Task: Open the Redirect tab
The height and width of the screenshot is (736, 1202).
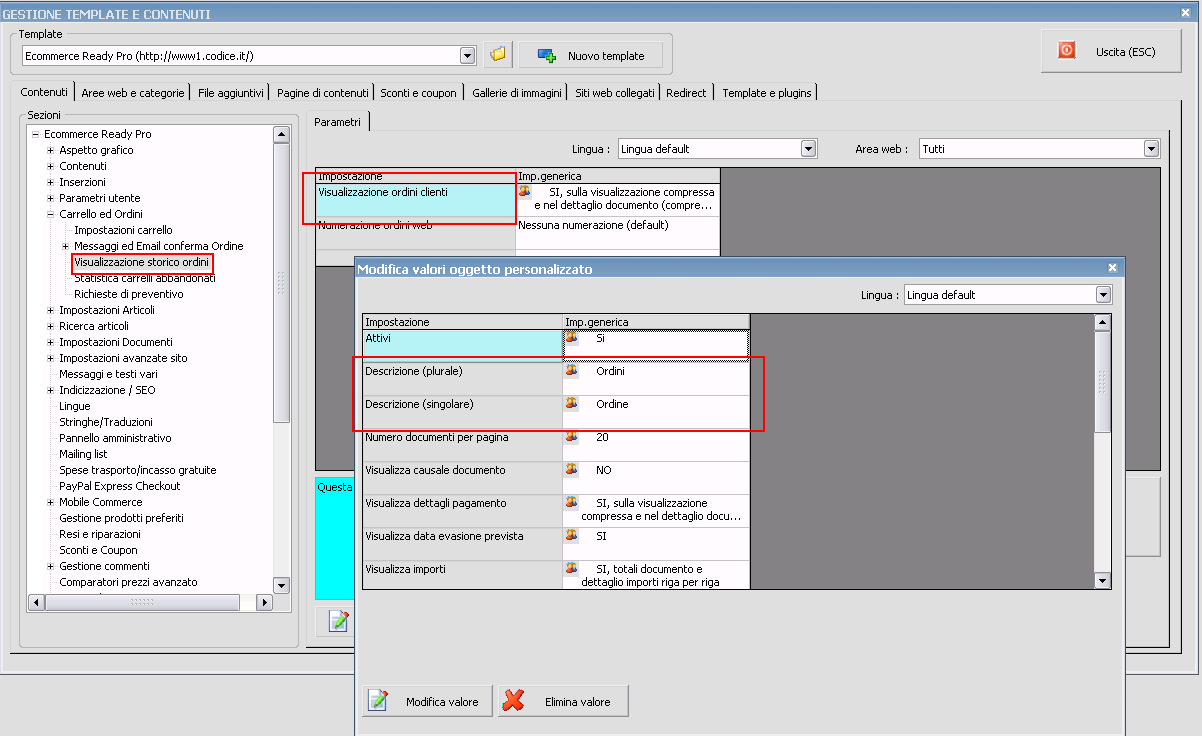Action: (686, 93)
